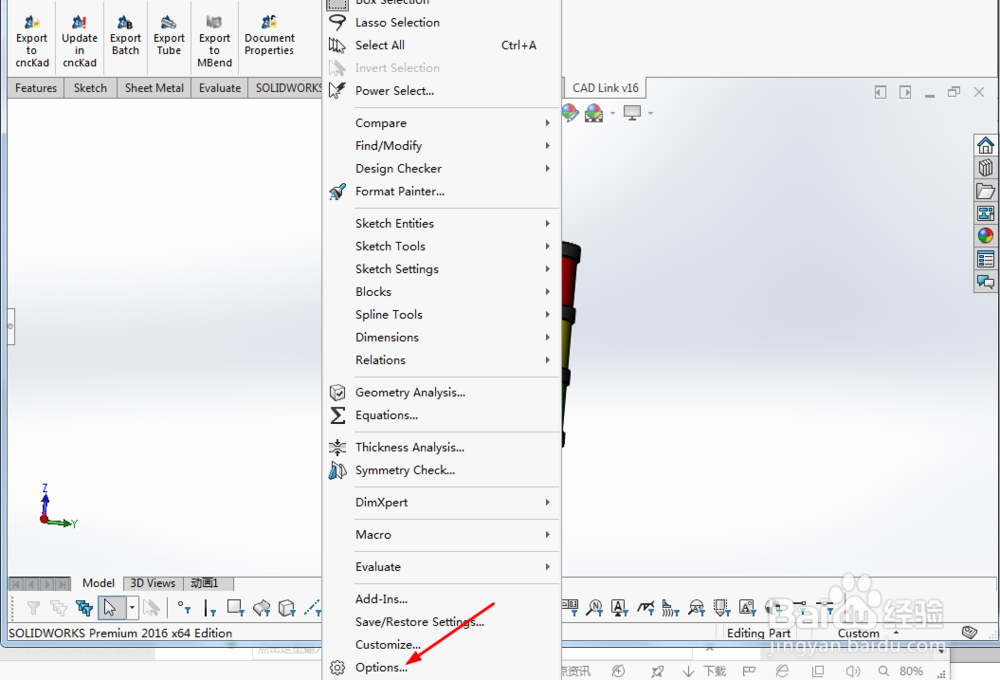The height and width of the screenshot is (680, 1000).
Task: Open the Custom unit system dropdown
Action: 868,633
